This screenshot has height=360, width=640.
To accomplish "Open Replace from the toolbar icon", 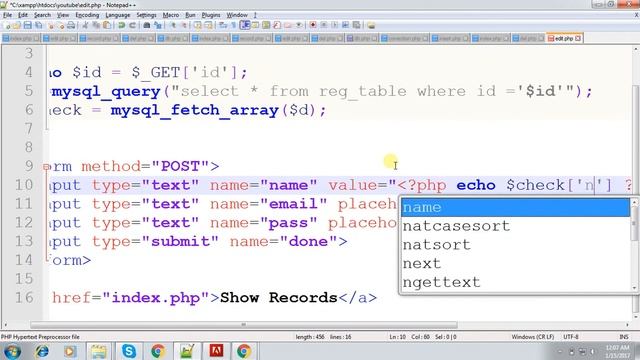I will [x=158, y=25].
